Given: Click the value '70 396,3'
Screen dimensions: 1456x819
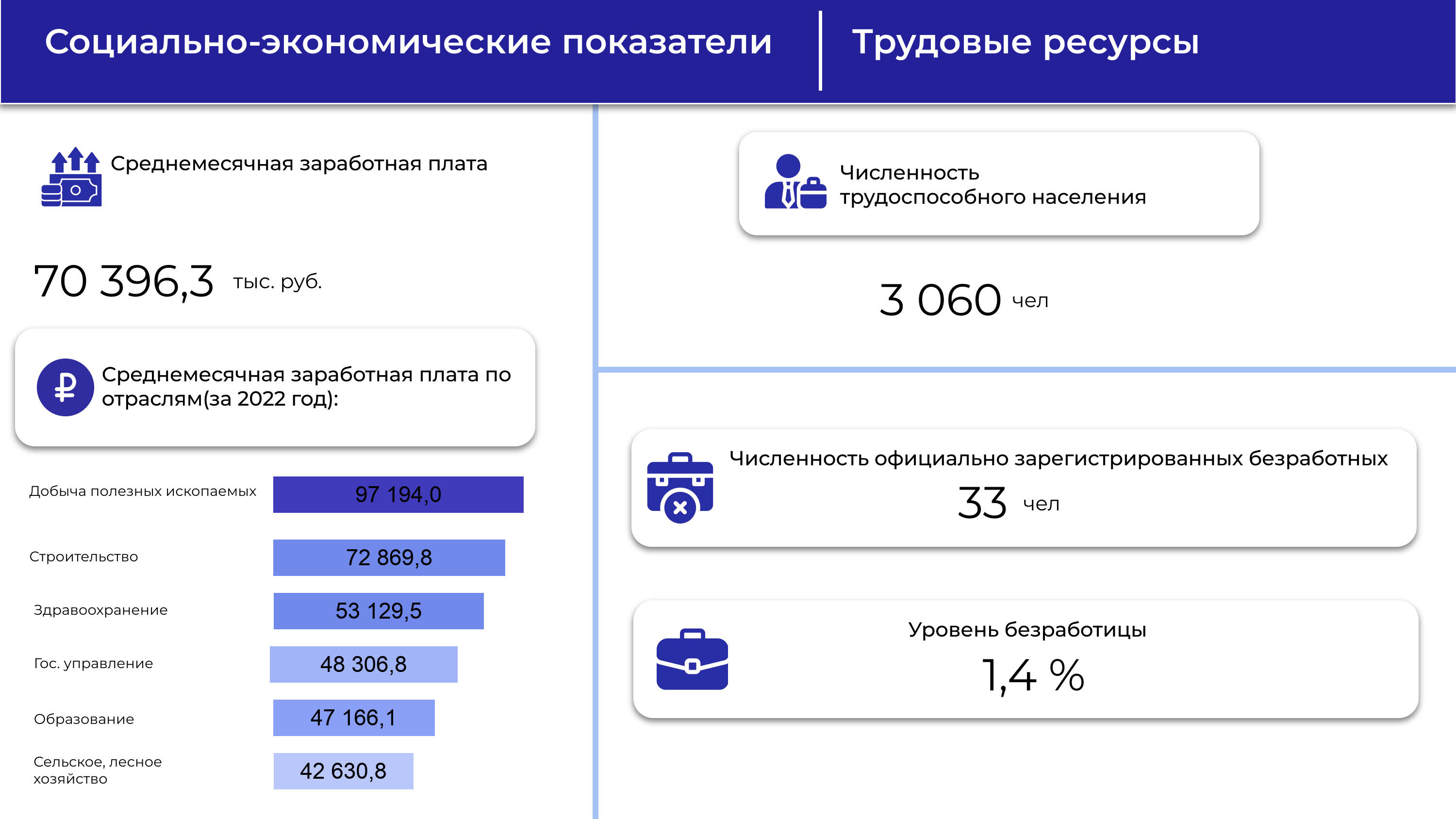Looking at the screenshot, I should 124,281.
